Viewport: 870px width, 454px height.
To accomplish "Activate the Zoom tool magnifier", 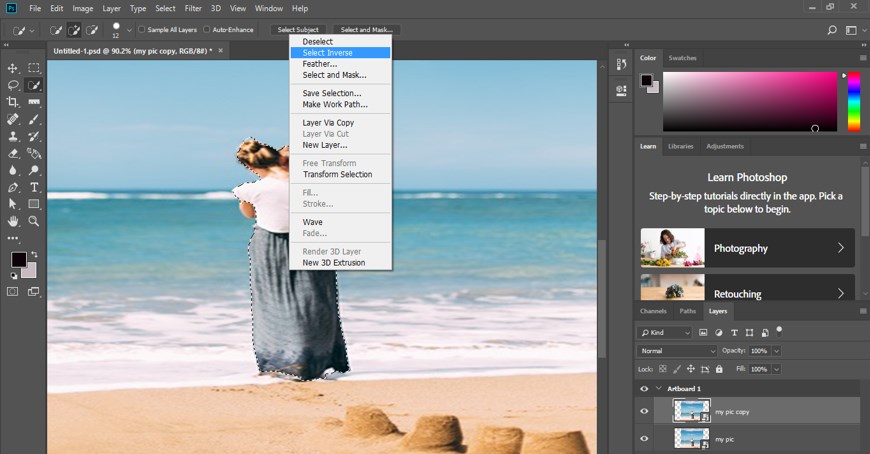I will pyautogui.click(x=34, y=221).
